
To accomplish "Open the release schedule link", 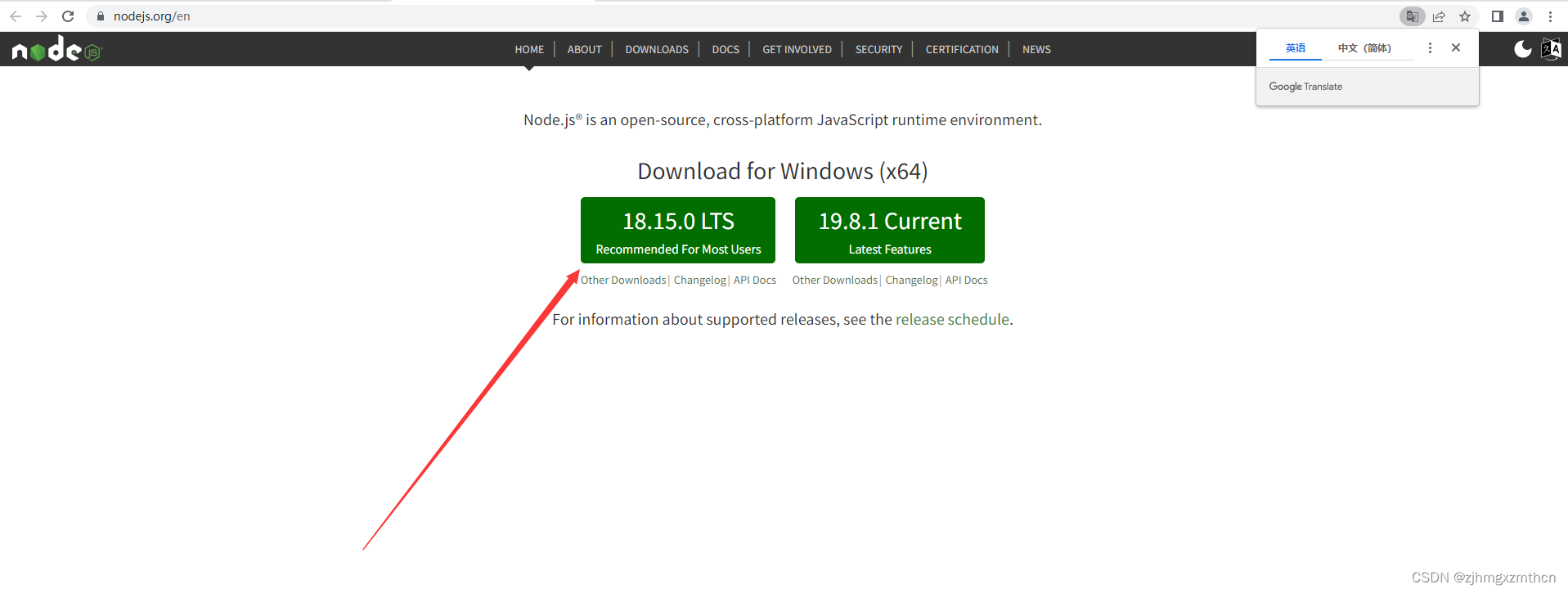I will 952,319.
